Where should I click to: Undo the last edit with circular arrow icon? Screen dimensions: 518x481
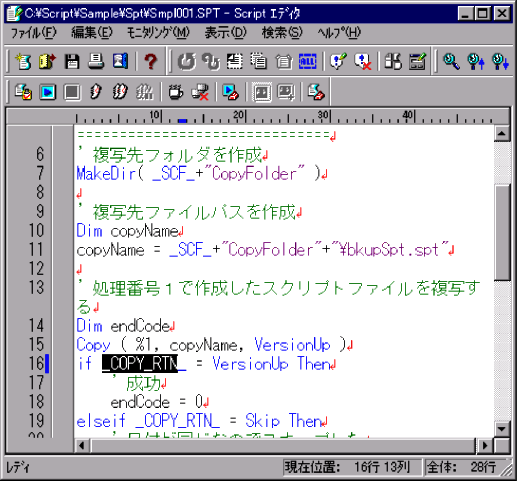click(187, 61)
